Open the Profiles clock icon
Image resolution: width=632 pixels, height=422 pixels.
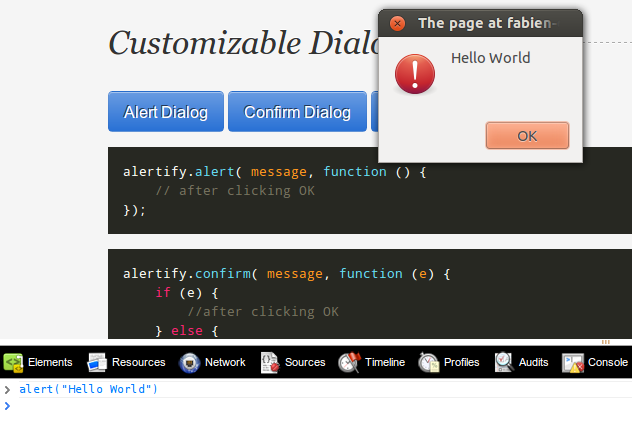pyautogui.click(x=428, y=362)
